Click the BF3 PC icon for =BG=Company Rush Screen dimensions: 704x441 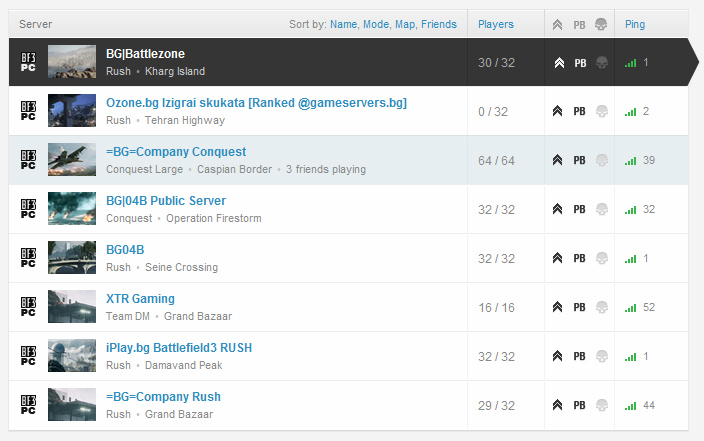click(29, 405)
